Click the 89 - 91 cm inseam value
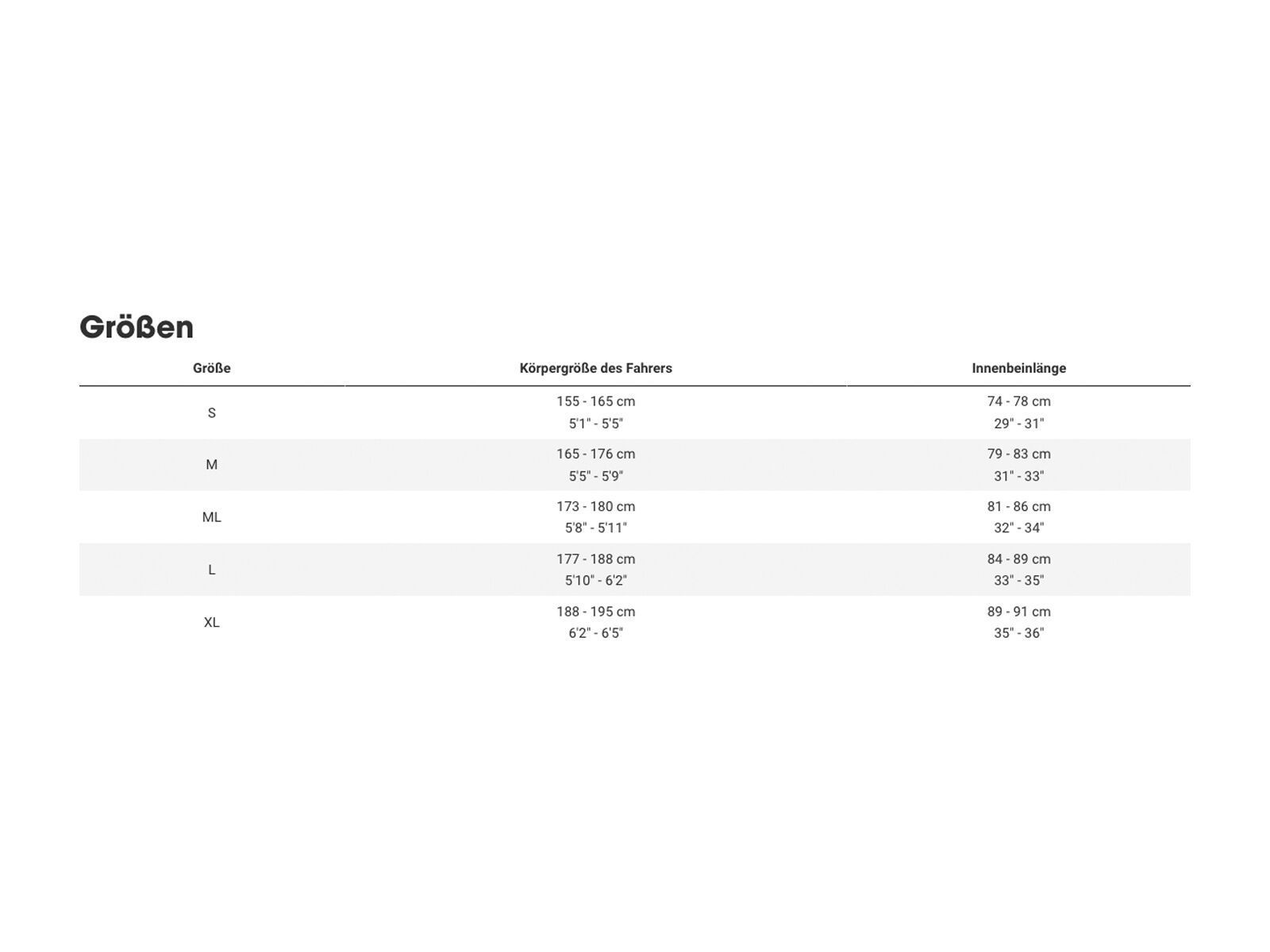 (x=1018, y=612)
